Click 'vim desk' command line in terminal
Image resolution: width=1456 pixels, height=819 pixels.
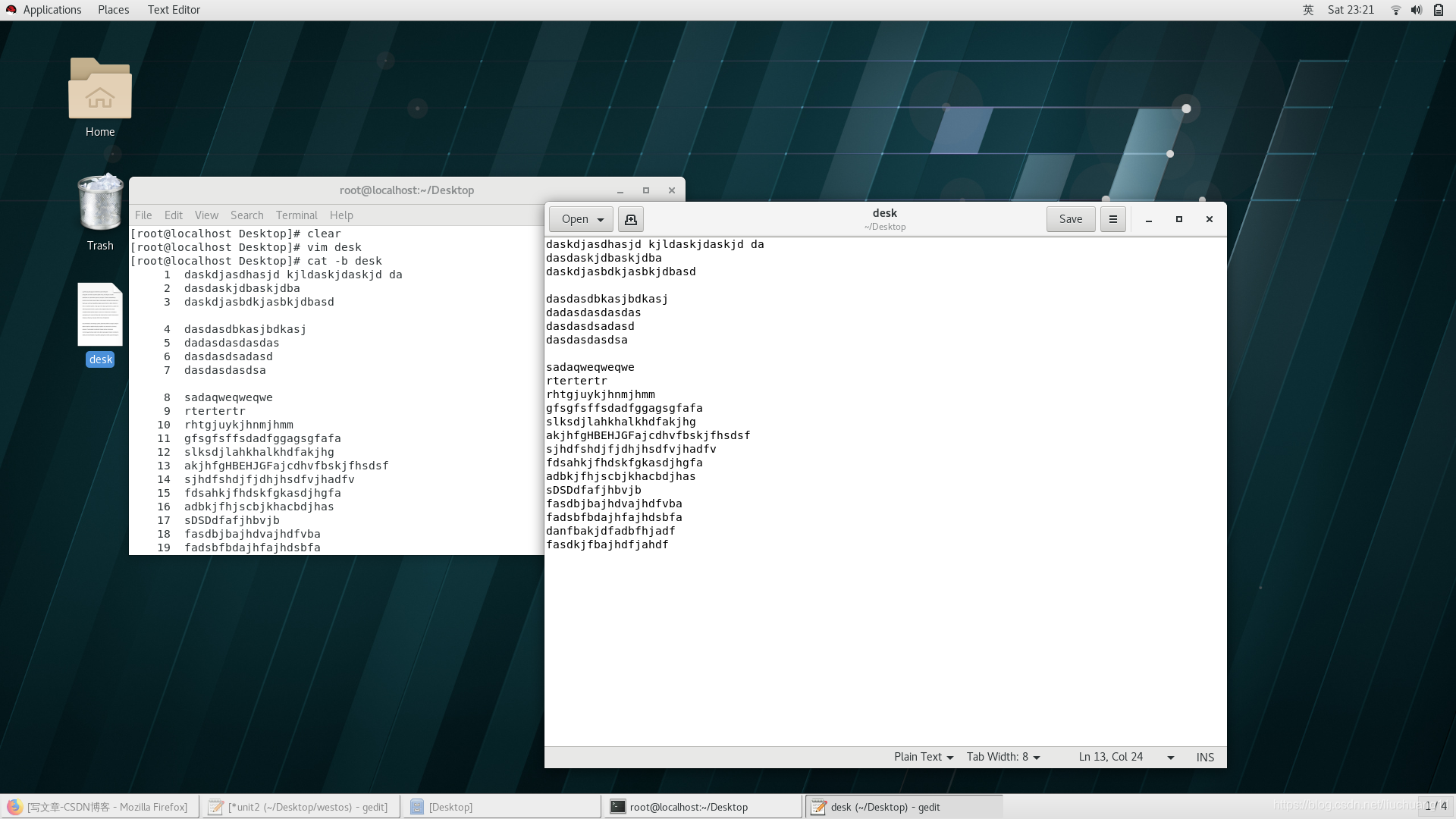pyautogui.click(x=334, y=247)
